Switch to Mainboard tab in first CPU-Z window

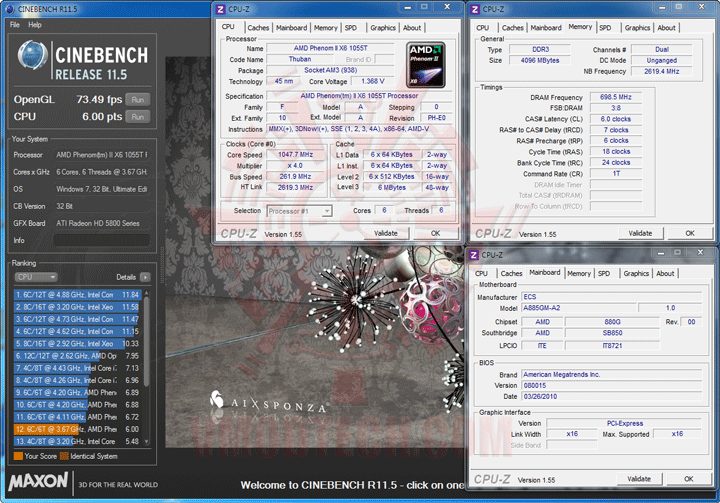point(291,28)
